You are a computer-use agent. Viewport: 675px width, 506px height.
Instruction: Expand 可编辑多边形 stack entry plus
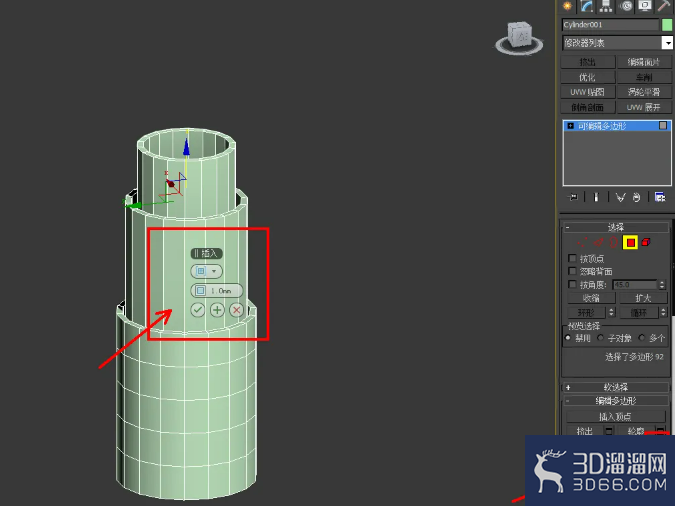(x=570, y=126)
